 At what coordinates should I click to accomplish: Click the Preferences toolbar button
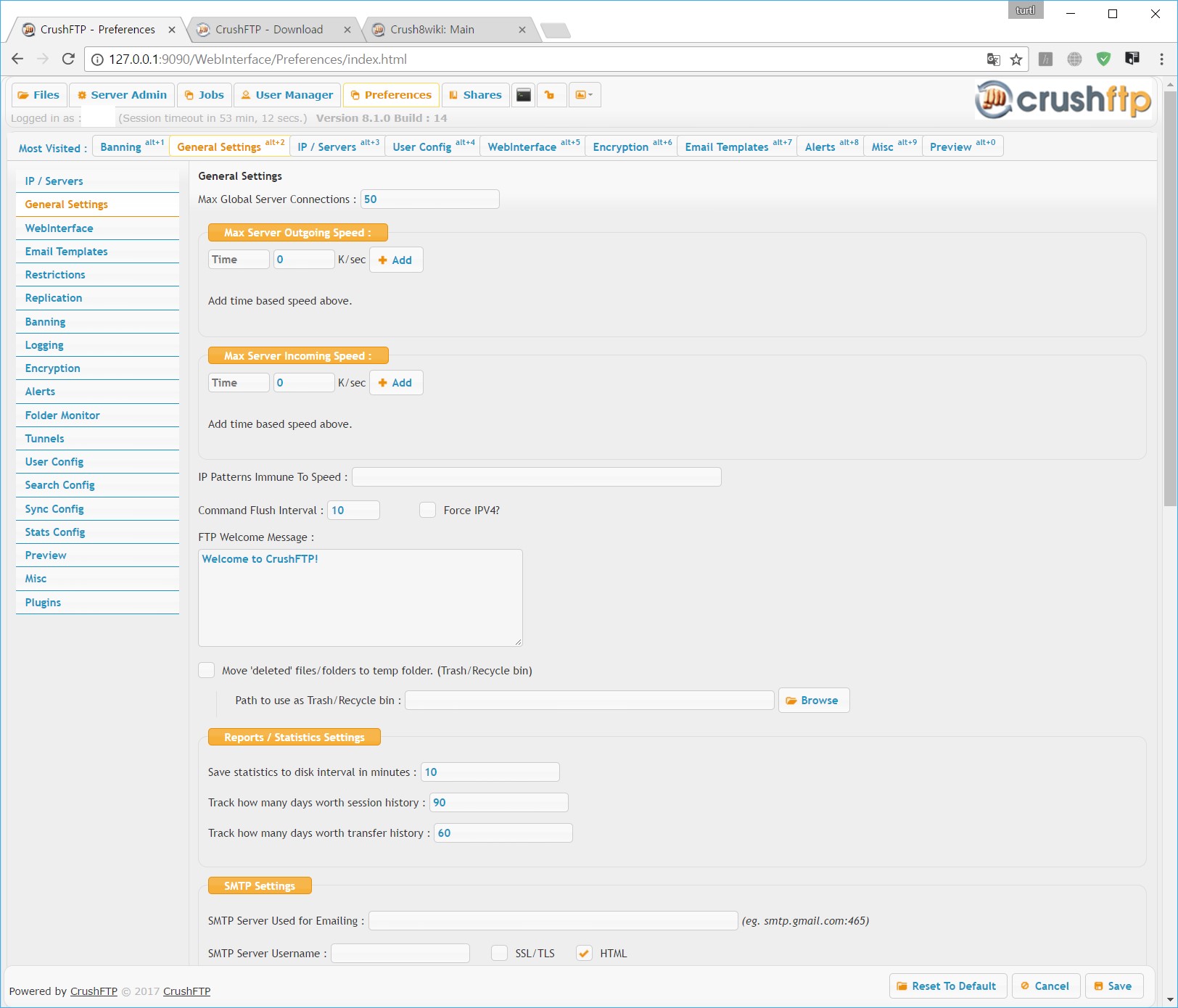tap(391, 95)
